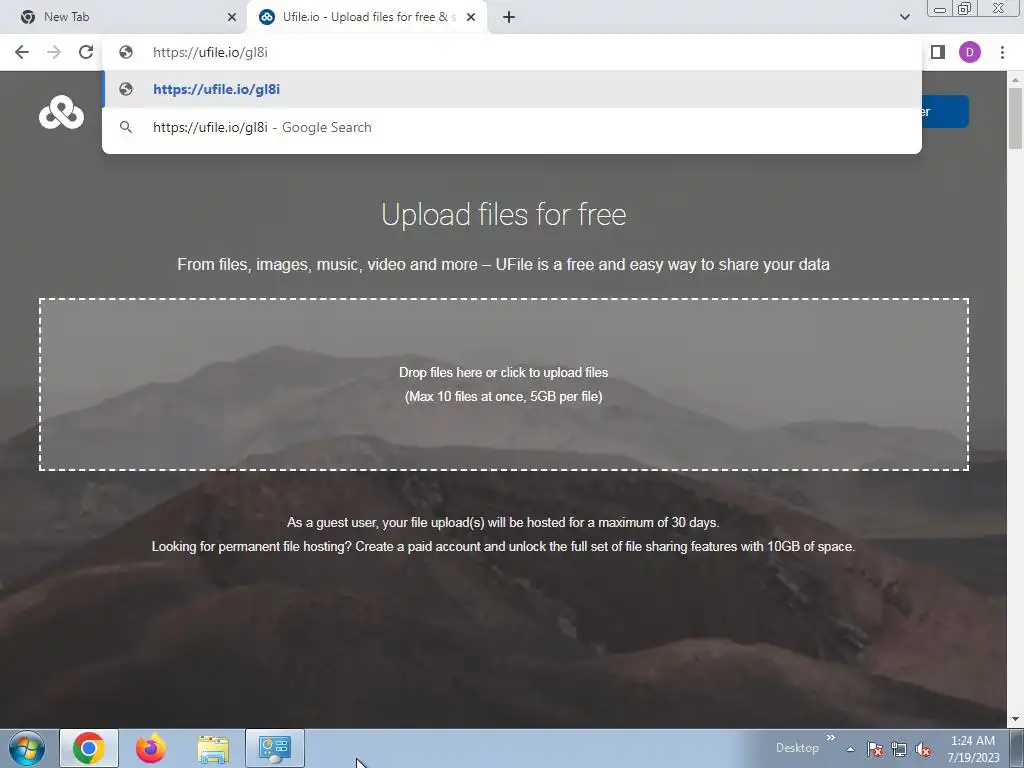Switch to the New Tab tab
Viewport: 1024px width, 768px height.
tap(124, 17)
